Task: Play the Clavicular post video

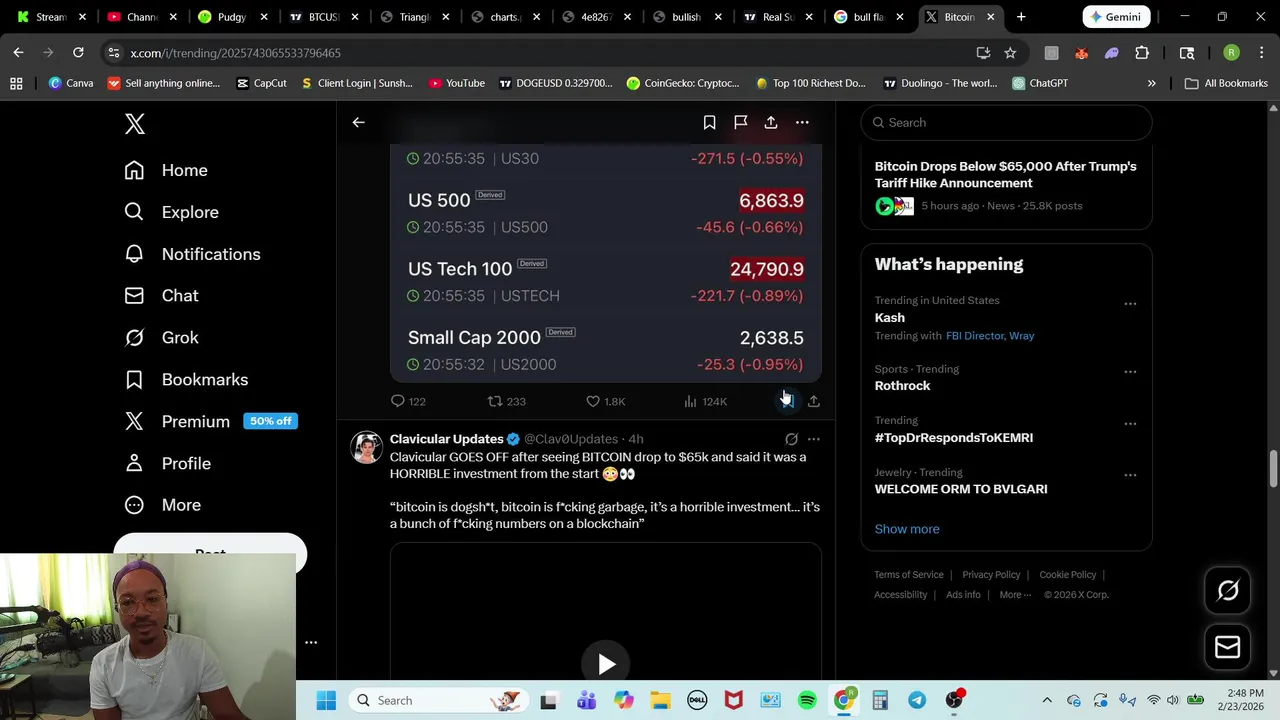Action: tap(606, 664)
